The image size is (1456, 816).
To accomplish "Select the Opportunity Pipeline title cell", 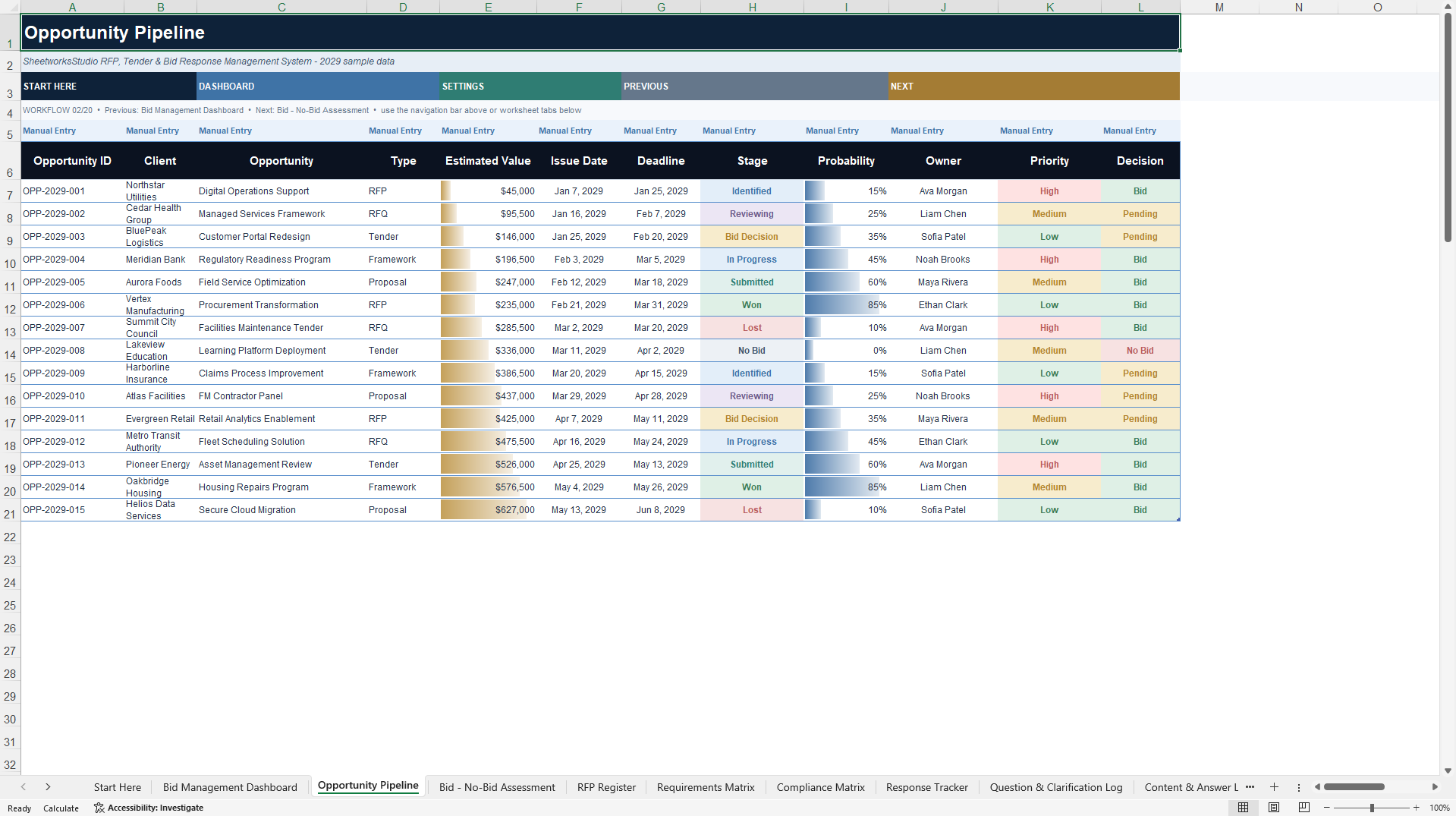I will click(600, 33).
